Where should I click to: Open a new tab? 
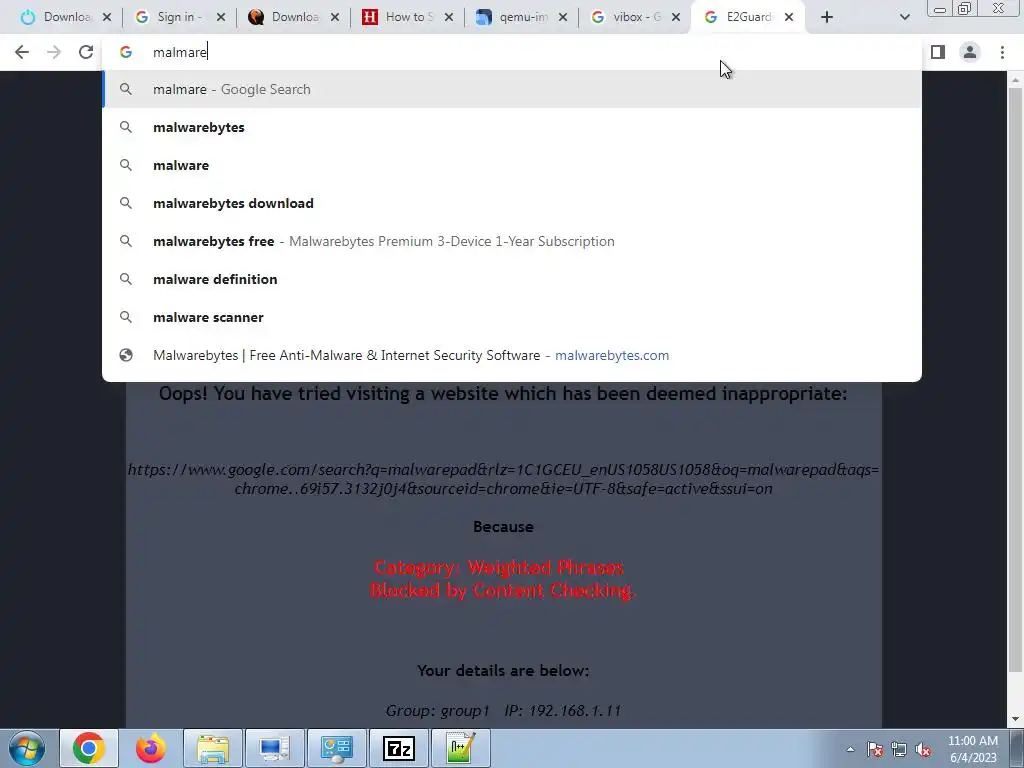[x=827, y=17]
